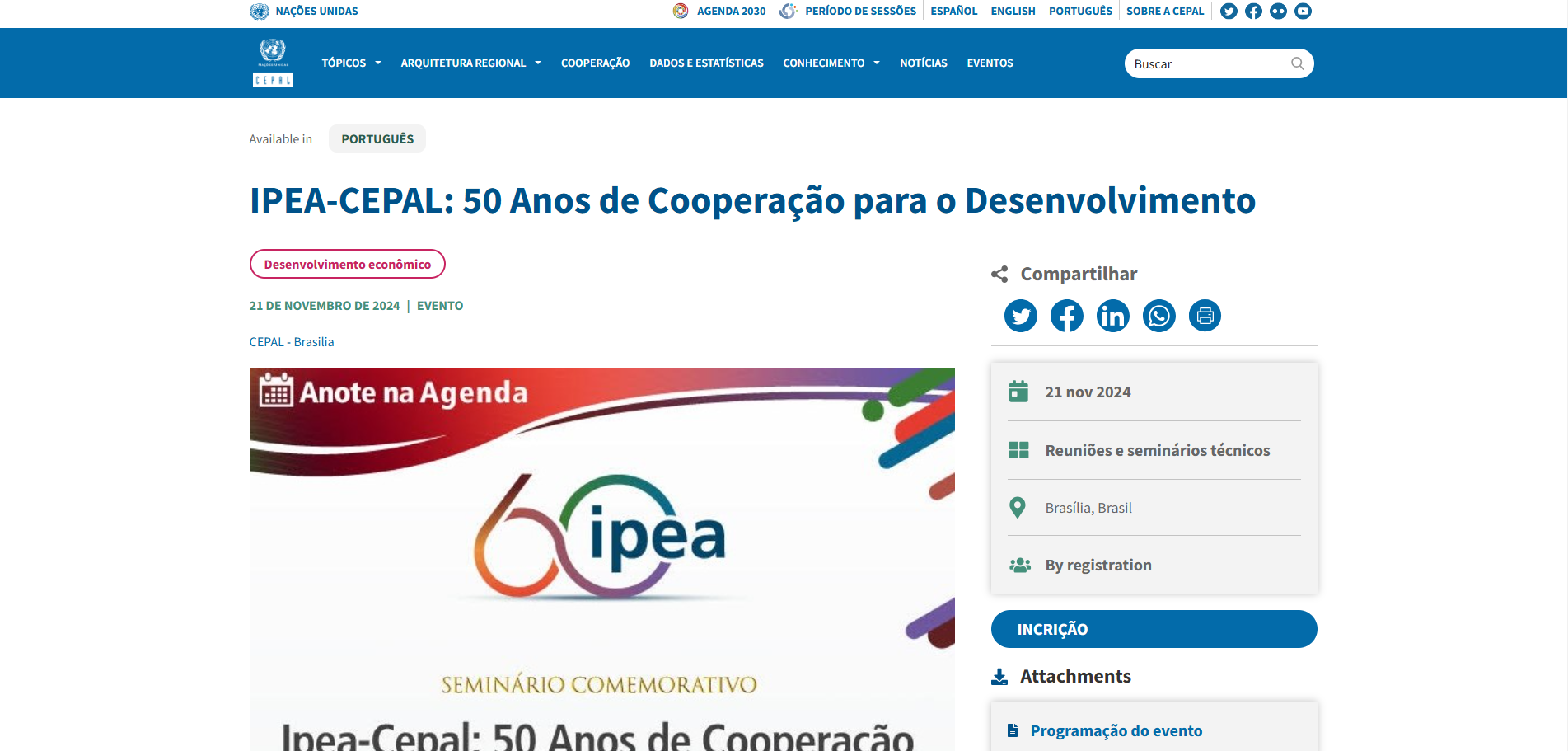Image resolution: width=1568 pixels, height=751 pixels.
Task: Click the Período de Sessões spiral icon
Action: pyautogui.click(x=788, y=11)
